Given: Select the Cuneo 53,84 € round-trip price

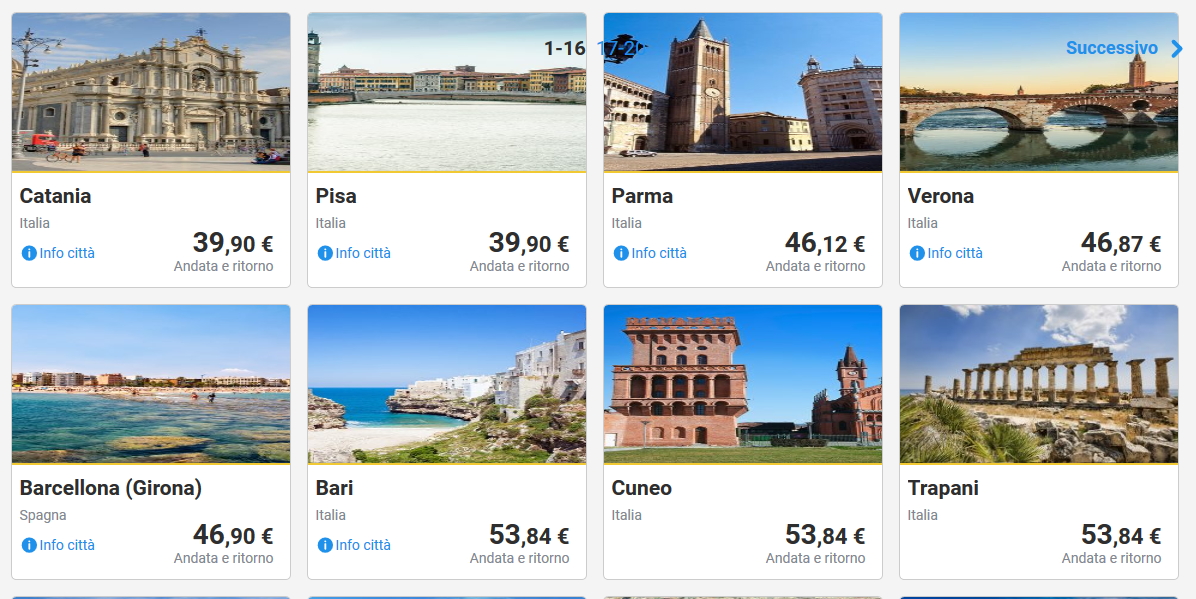Looking at the screenshot, I should click(x=825, y=536).
